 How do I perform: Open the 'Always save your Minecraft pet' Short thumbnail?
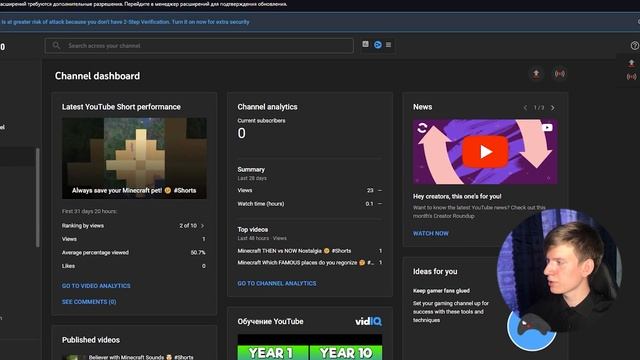(x=134, y=158)
